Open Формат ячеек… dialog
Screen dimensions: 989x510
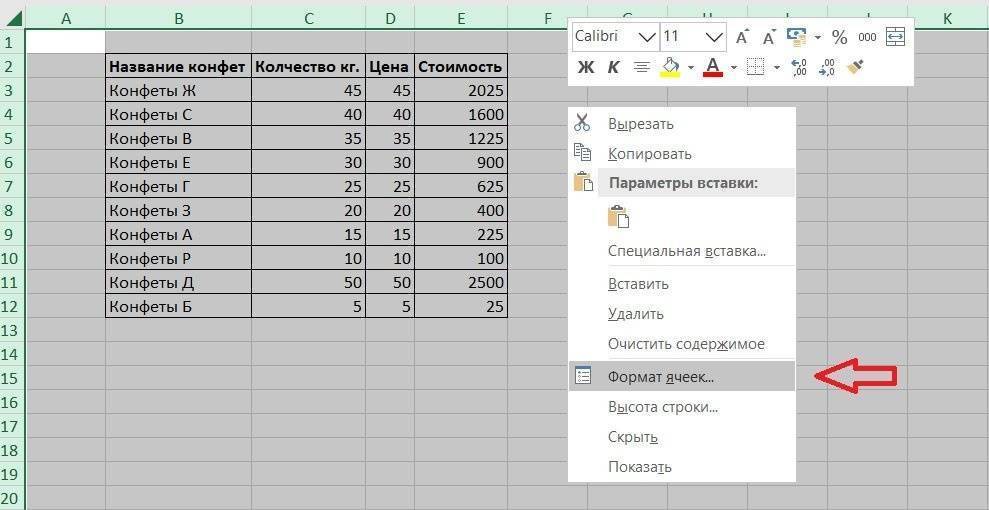(681, 376)
